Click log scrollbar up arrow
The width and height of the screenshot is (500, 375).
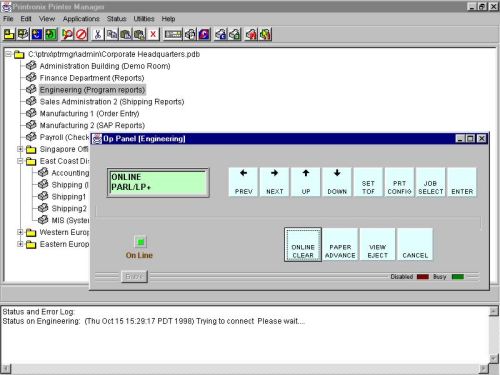[x=494, y=311]
